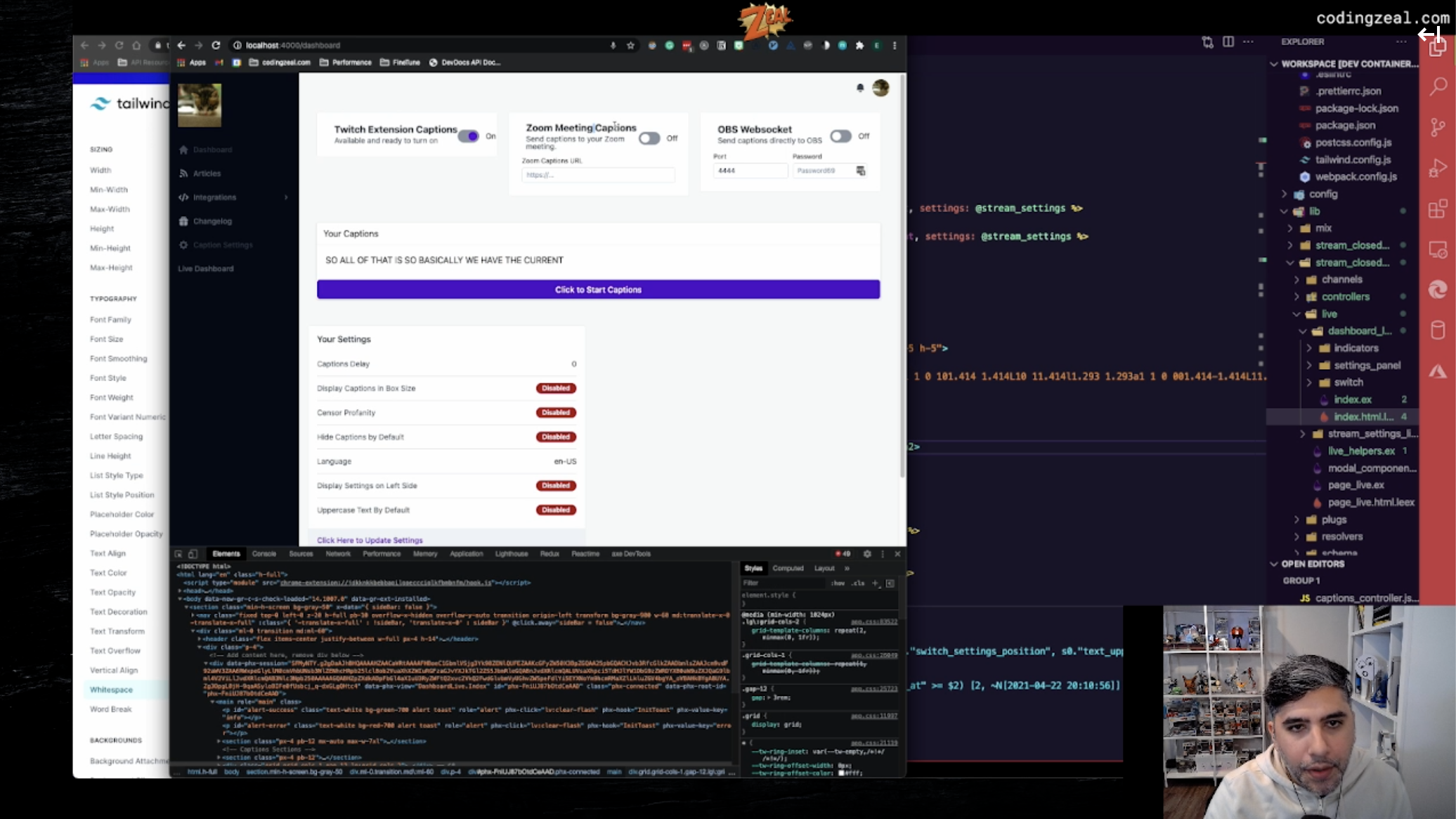Open tailwind.config.js in Explorer
The image size is (1456, 819).
pyautogui.click(x=1352, y=160)
